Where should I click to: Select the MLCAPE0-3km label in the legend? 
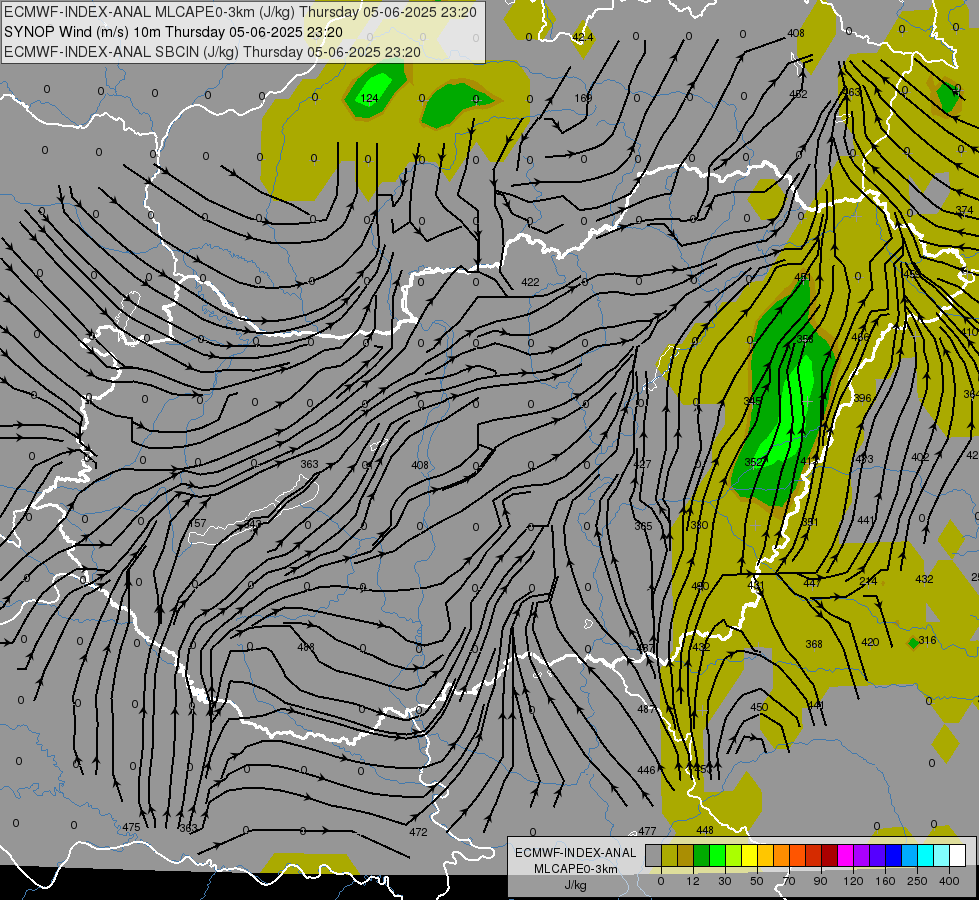(x=576, y=869)
